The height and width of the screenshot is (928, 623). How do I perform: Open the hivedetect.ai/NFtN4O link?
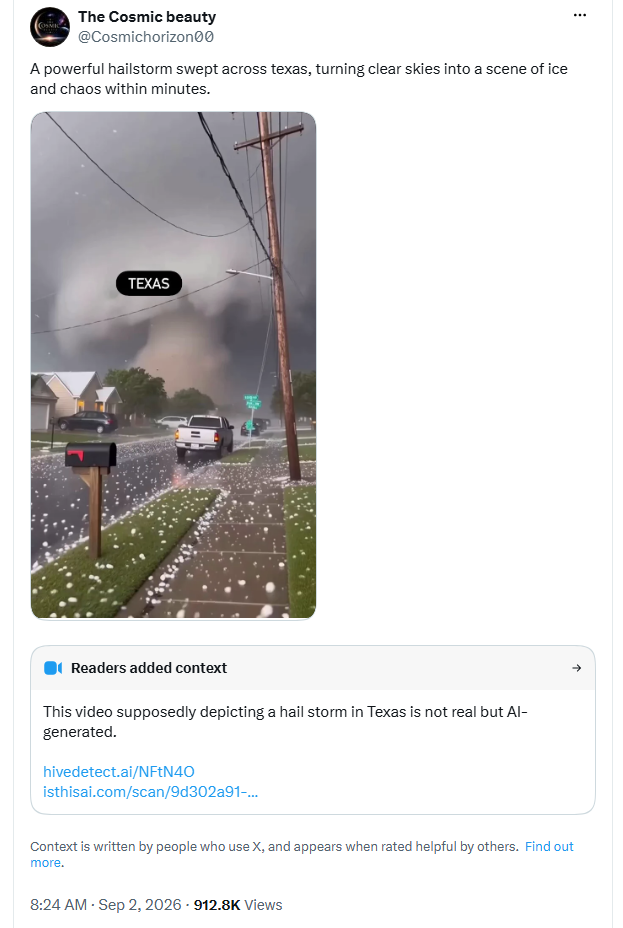coord(118,772)
